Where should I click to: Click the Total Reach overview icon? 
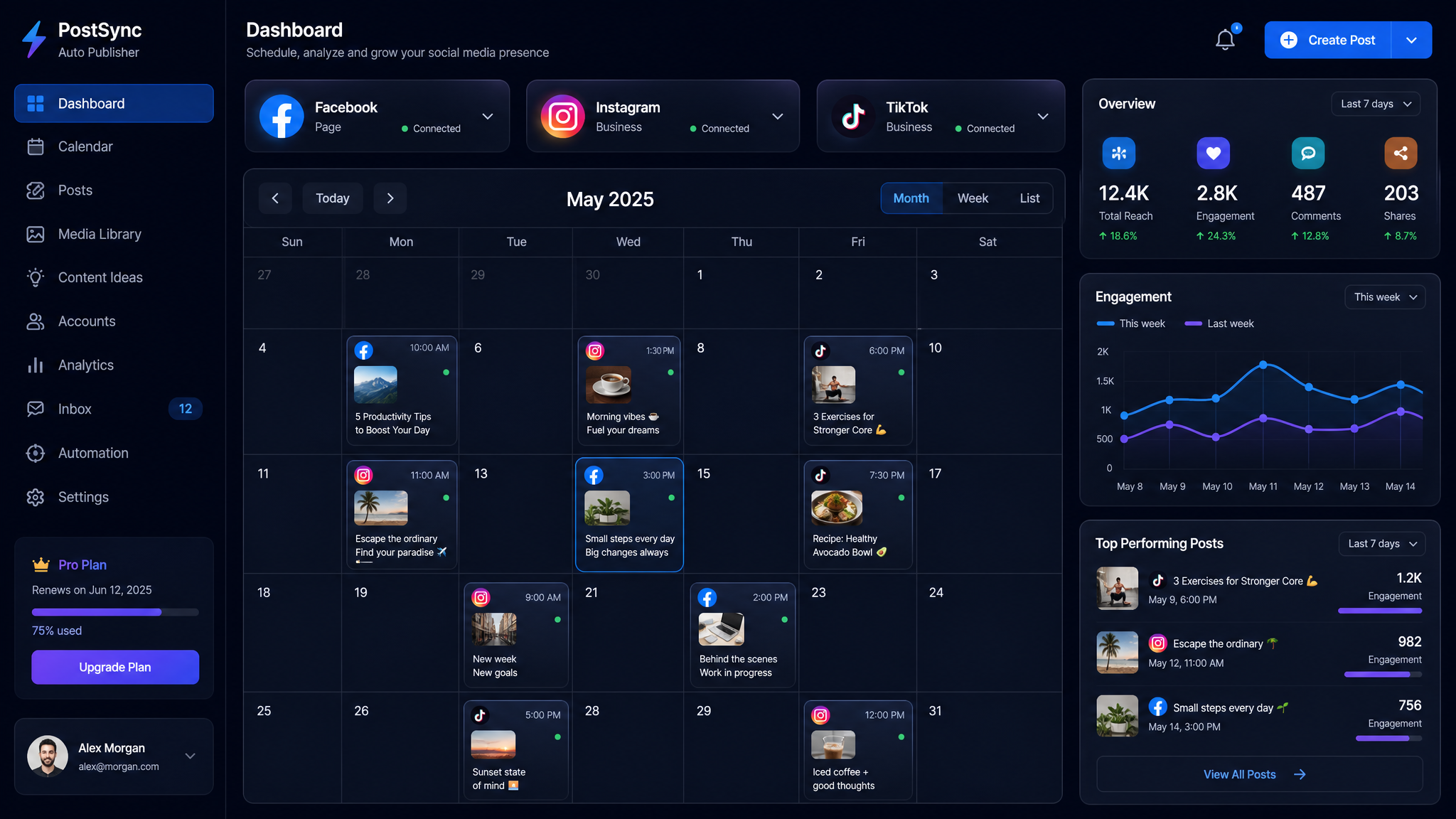click(1118, 153)
